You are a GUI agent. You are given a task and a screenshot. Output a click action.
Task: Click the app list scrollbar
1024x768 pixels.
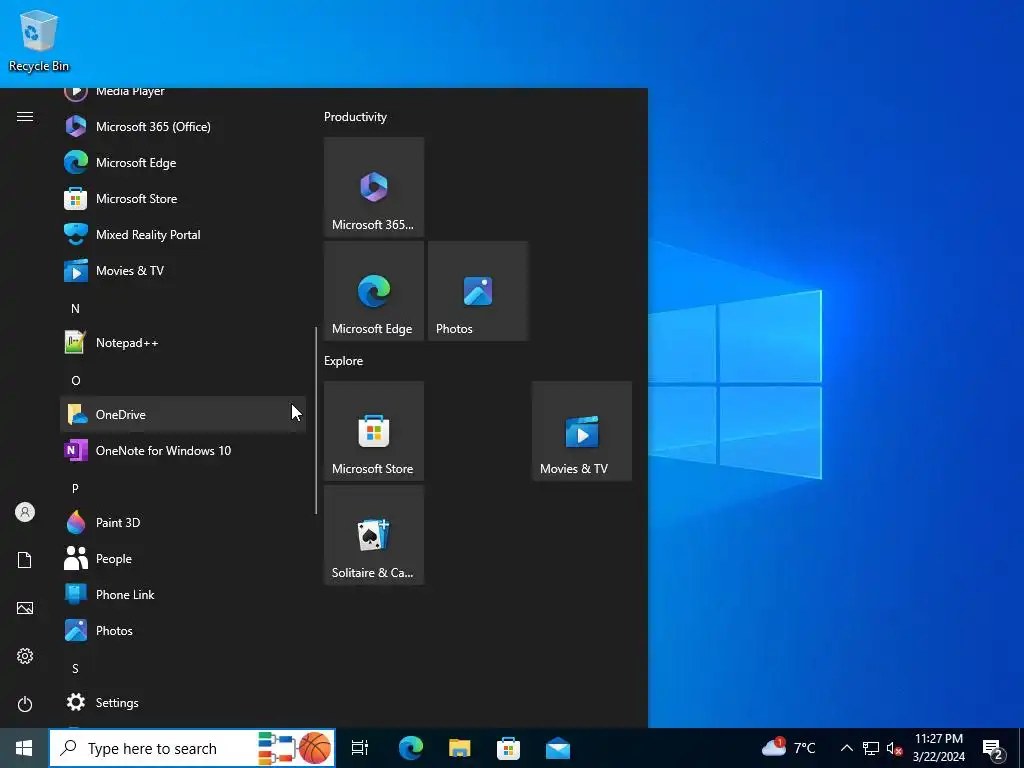(316, 420)
